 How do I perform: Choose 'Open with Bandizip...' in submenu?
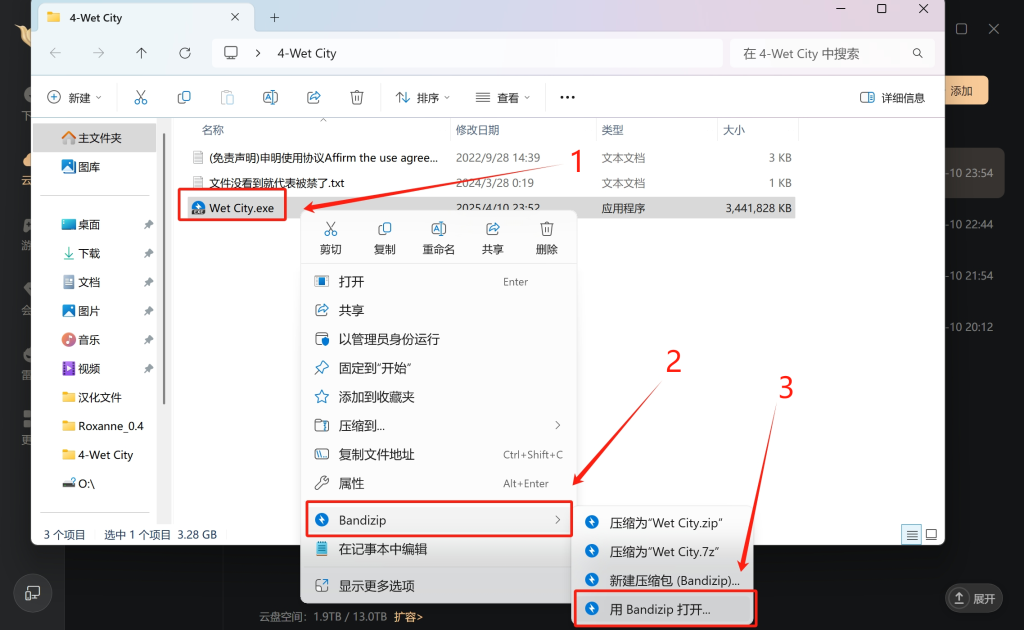[x=660, y=608]
